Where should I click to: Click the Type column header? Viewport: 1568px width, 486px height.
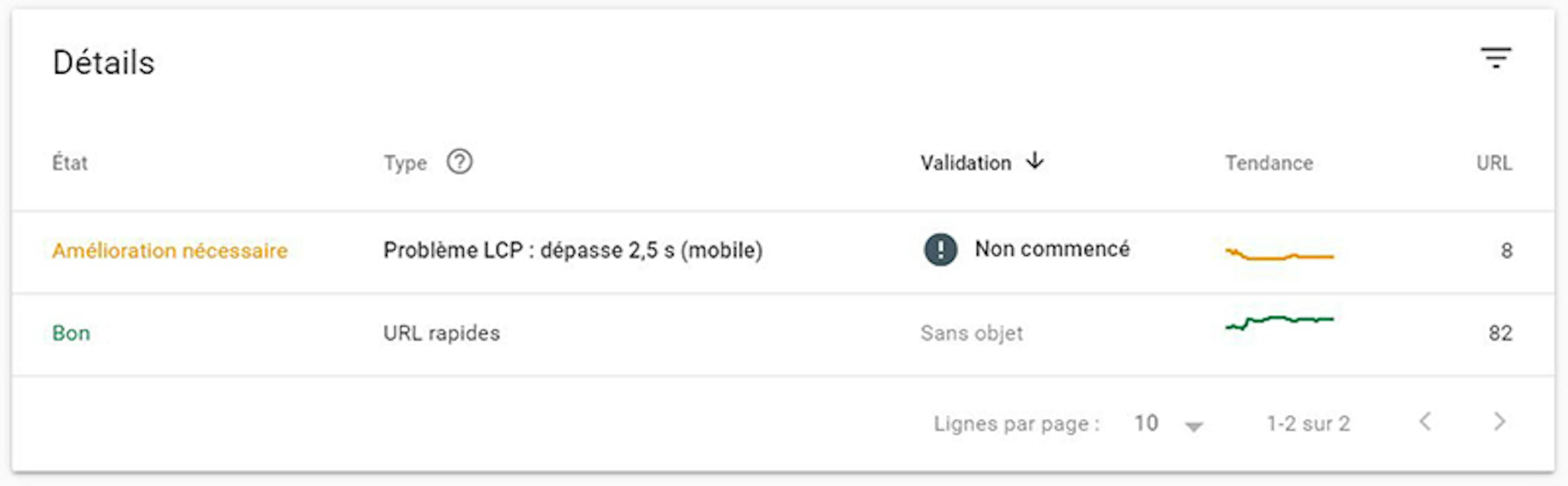click(x=405, y=162)
